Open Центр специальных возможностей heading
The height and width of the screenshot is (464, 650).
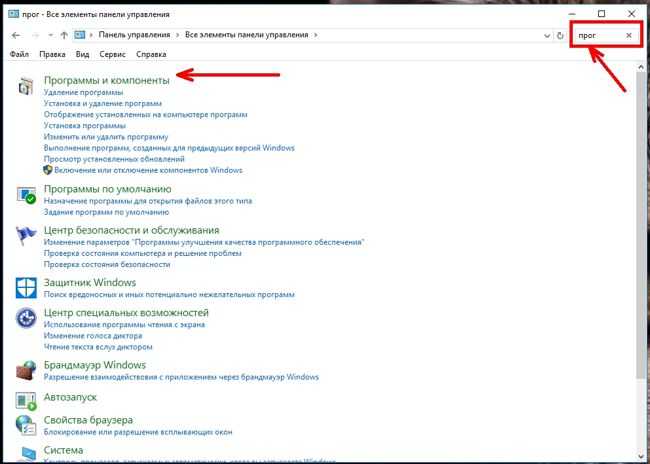126,313
